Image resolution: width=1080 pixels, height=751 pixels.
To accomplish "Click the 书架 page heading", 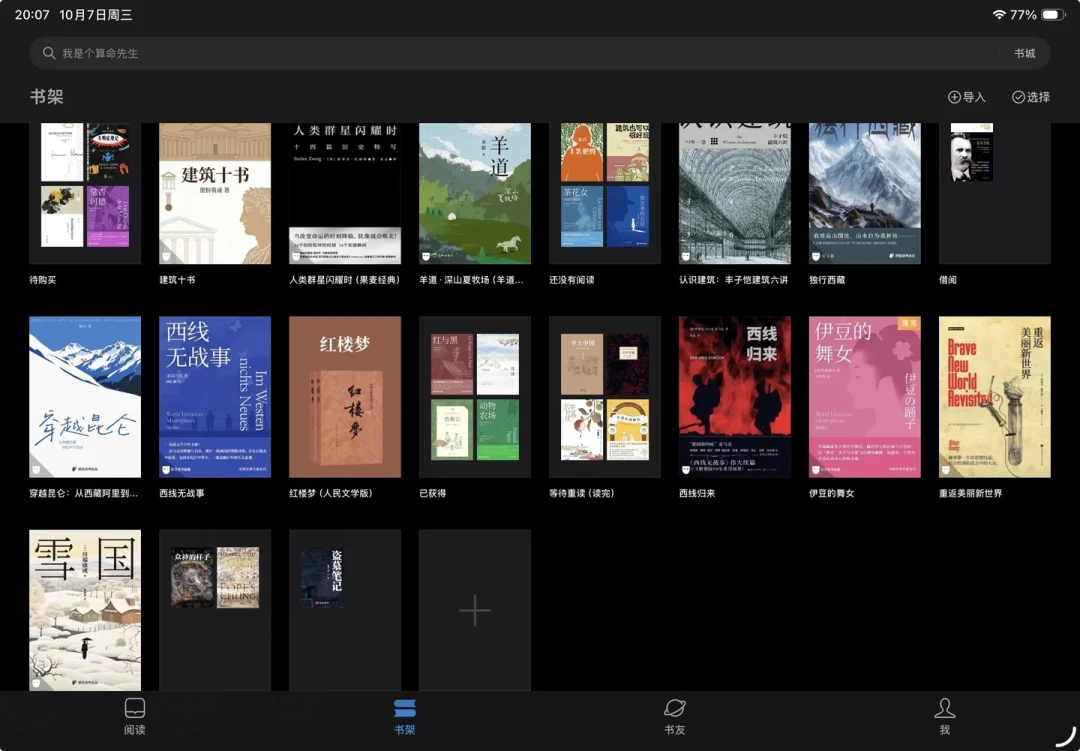I will [x=47, y=96].
